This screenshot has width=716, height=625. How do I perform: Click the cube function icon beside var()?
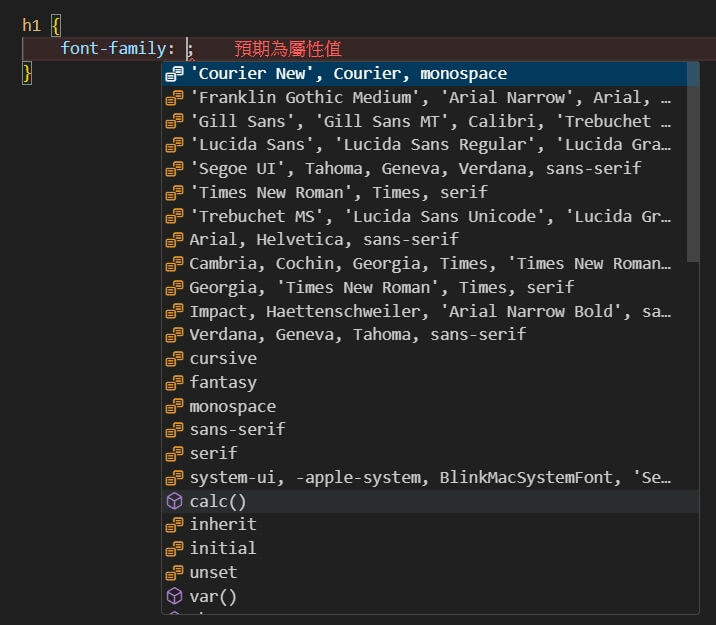pos(174,596)
